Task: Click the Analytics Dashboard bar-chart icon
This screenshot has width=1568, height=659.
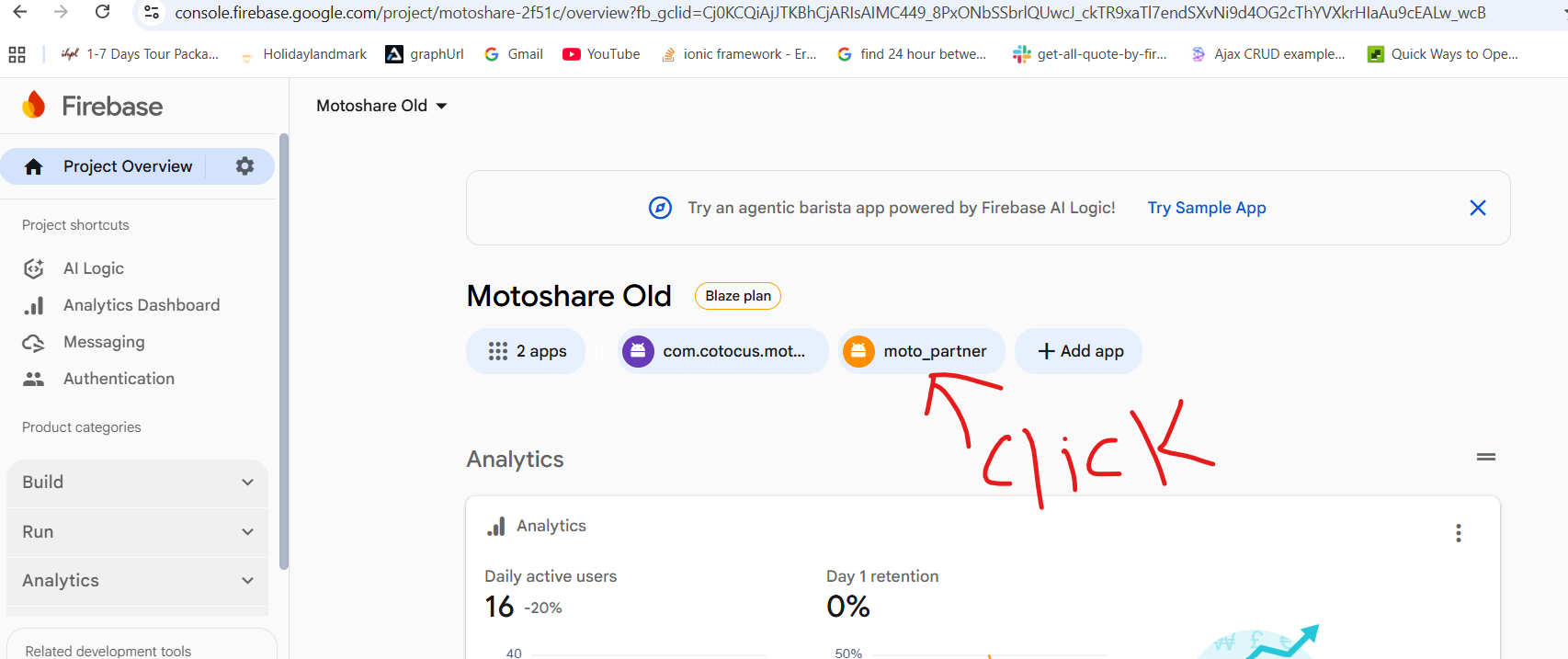Action: pyautogui.click(x=34, y=305)
